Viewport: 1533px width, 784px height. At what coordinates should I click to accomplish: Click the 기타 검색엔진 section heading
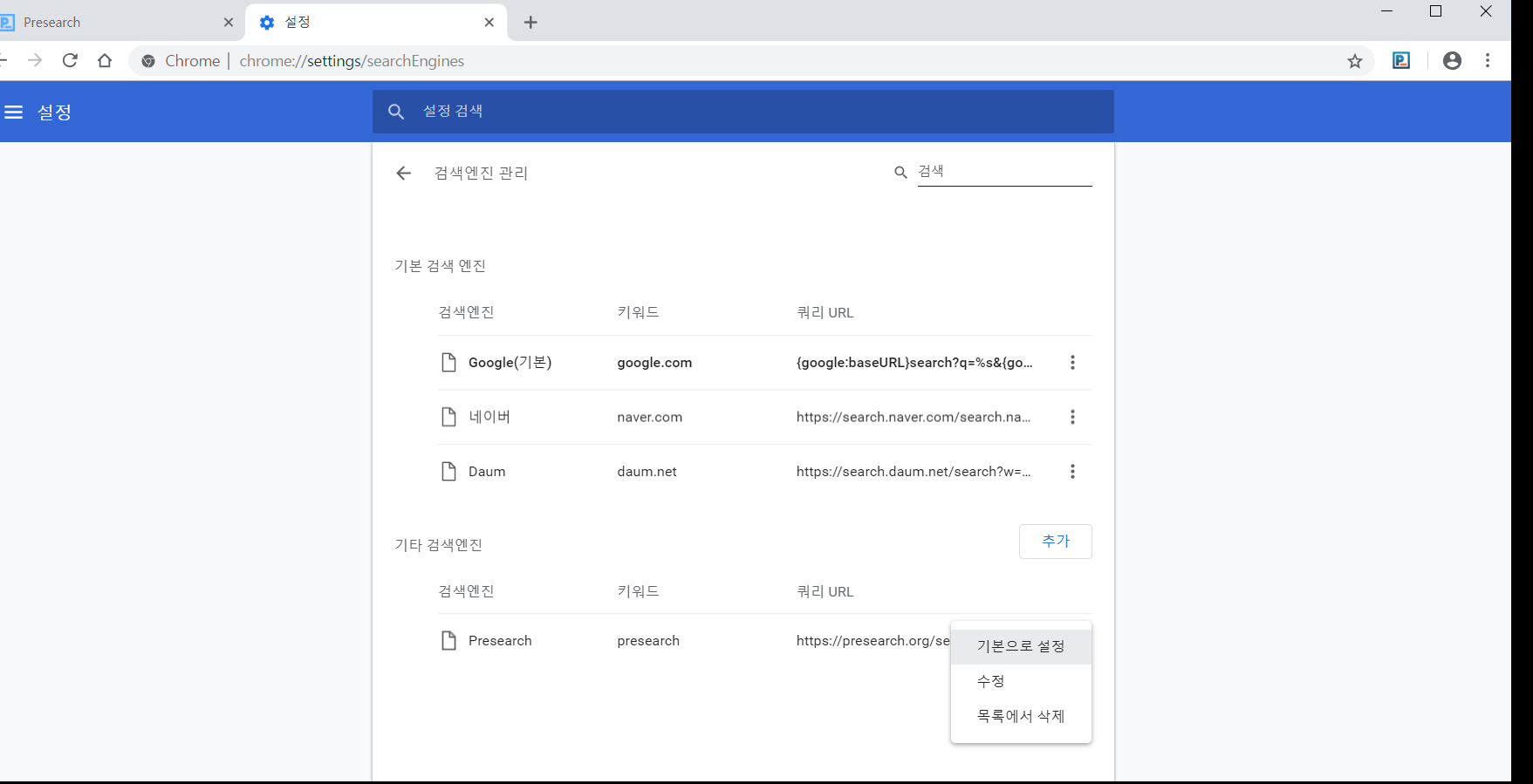pyautogui.click(x=439, y=545)
